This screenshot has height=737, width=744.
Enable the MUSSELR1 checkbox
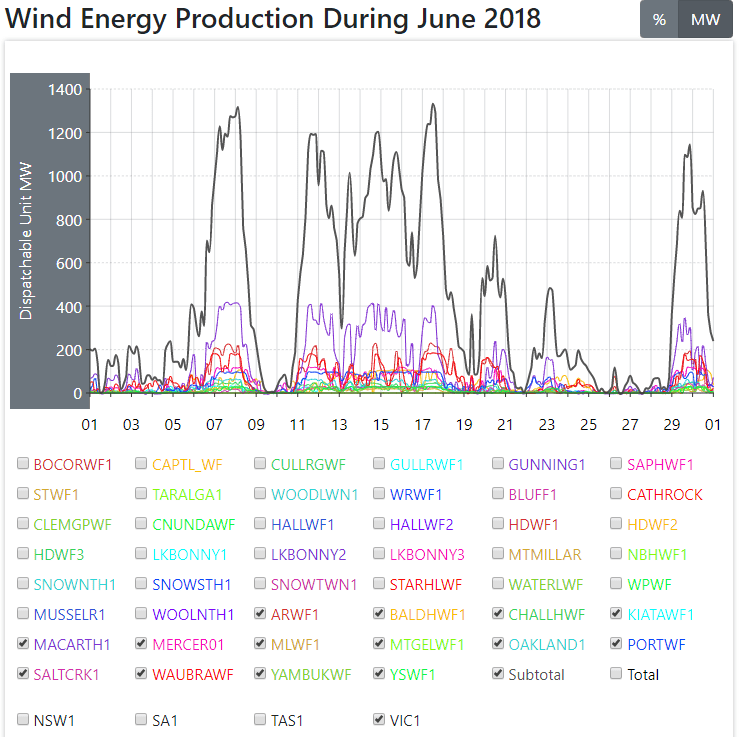pos(23,614)
